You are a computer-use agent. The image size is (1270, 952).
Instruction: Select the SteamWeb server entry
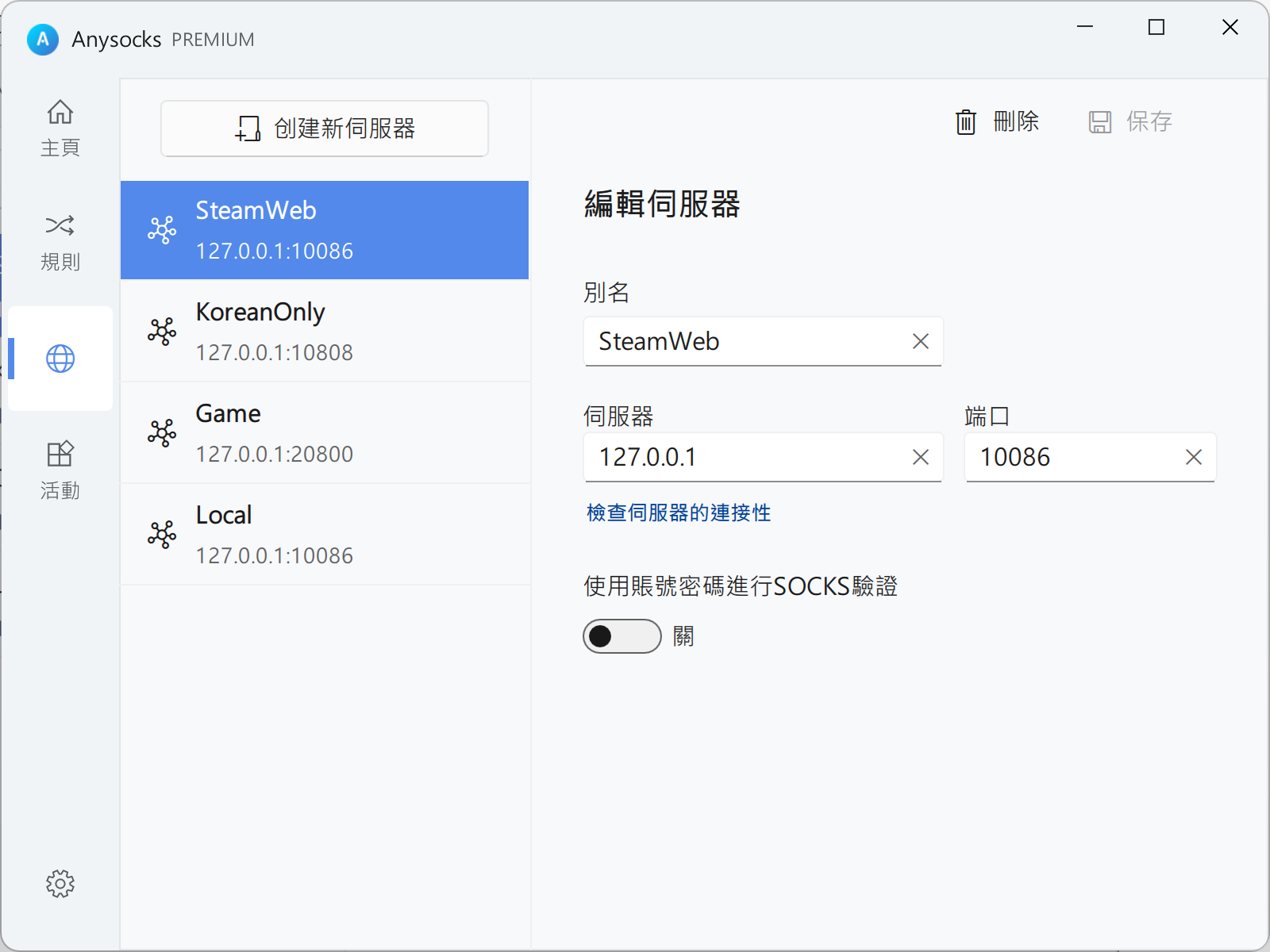tap(325, 230)
